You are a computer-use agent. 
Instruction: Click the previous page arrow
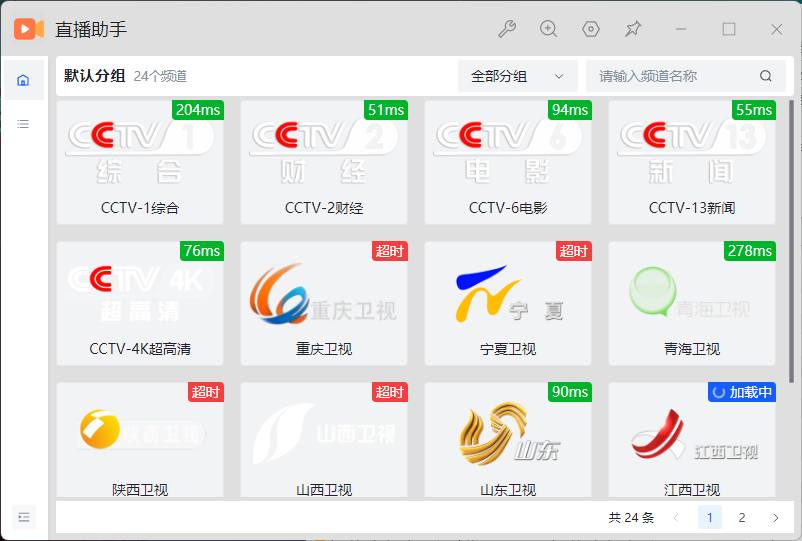click(676, 517)
